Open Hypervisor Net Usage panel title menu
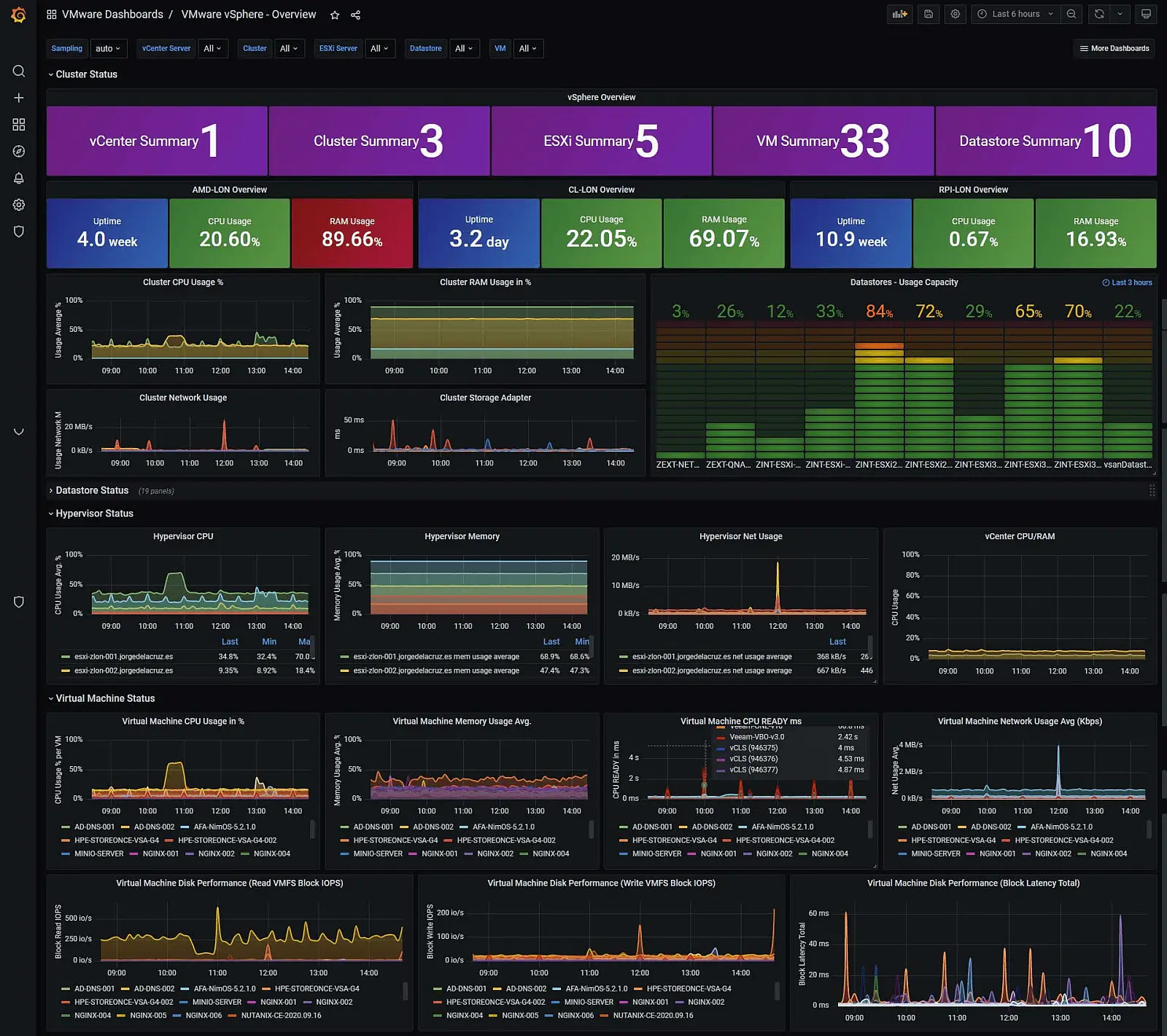The width and height of the screenshot is (1167, 1036). 740,536
